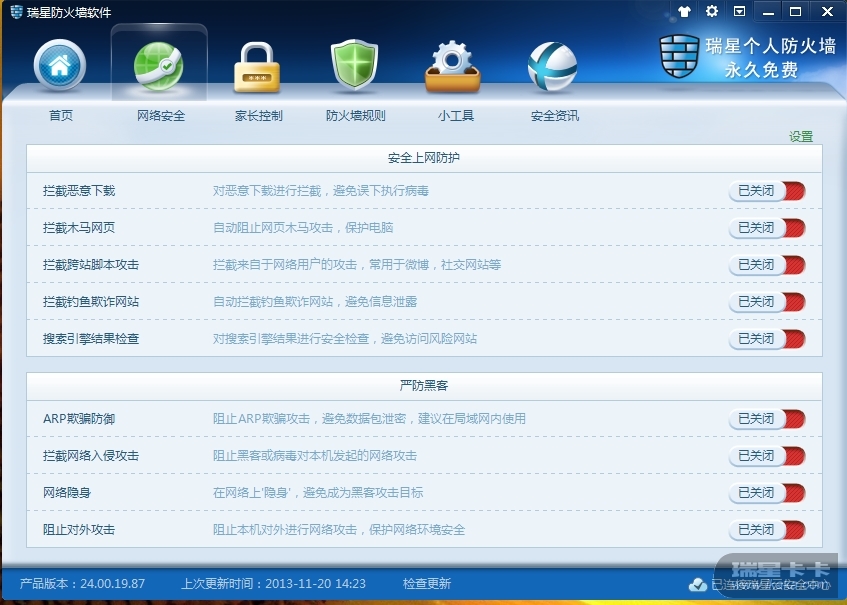
Task: Toggle the 网络隐身 switch
Action: [x=767, y=493]
